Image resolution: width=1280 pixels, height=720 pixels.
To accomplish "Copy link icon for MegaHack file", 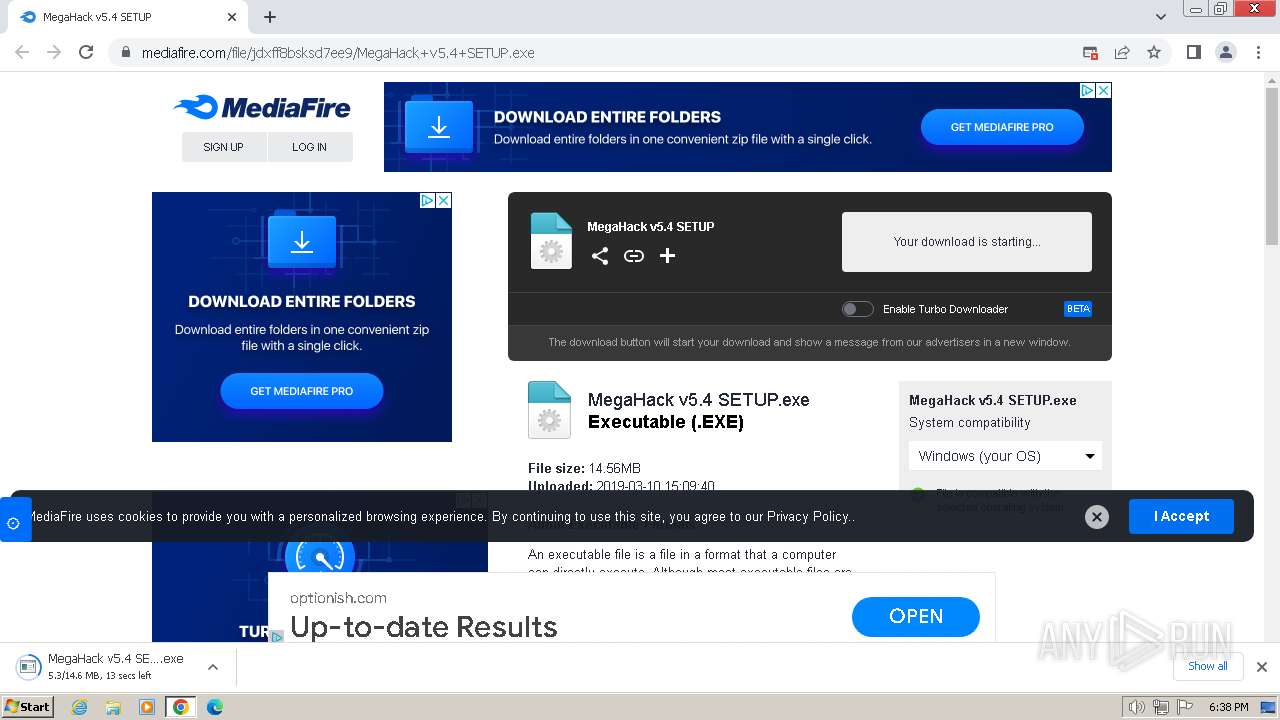I will (x=634, y=256).
